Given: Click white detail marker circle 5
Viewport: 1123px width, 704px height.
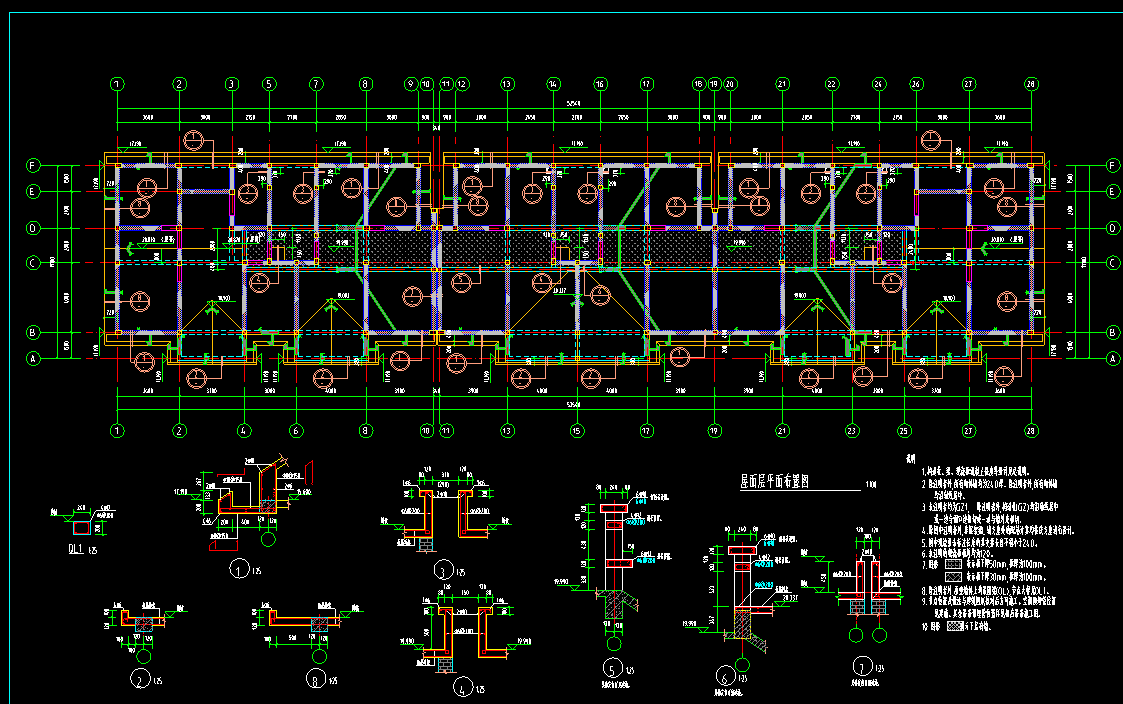Looking at the screenshot, I should point(612,669).
